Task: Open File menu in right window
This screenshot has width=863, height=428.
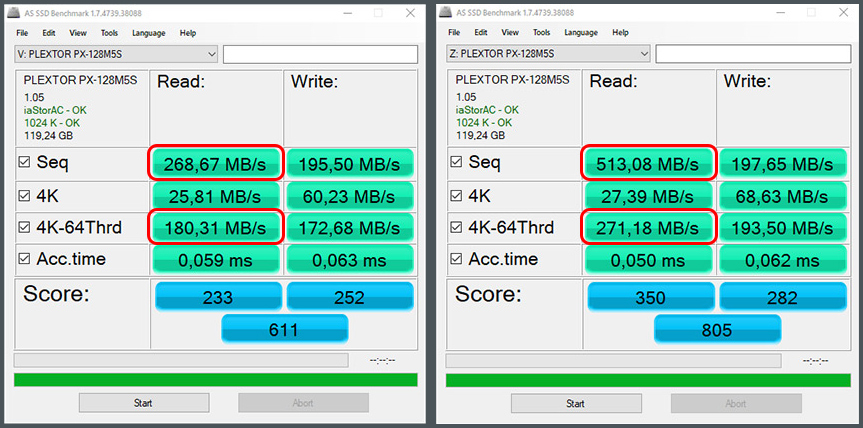Action: tap(454, 33)
